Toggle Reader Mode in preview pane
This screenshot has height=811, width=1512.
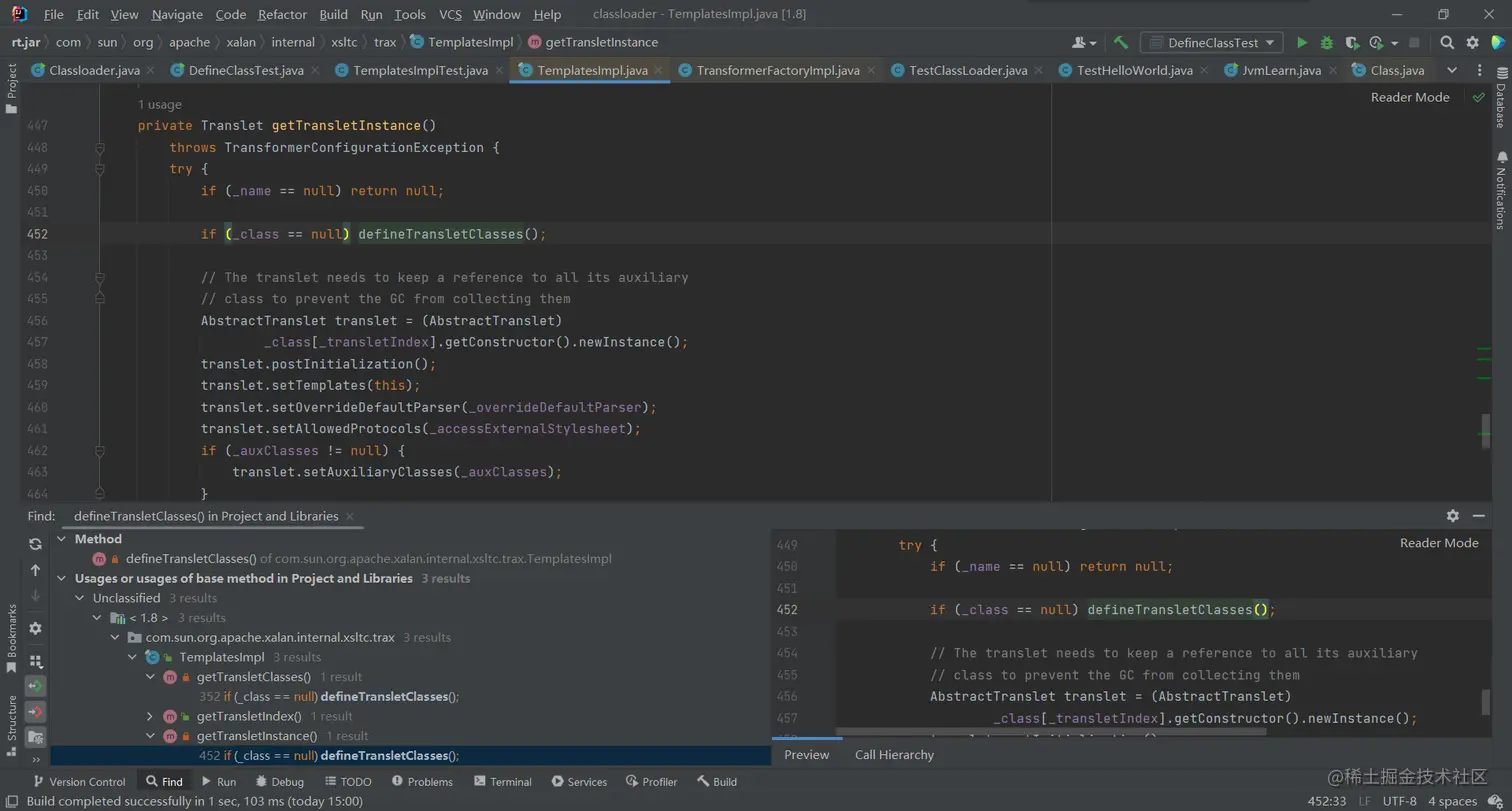click(1439, 542)
